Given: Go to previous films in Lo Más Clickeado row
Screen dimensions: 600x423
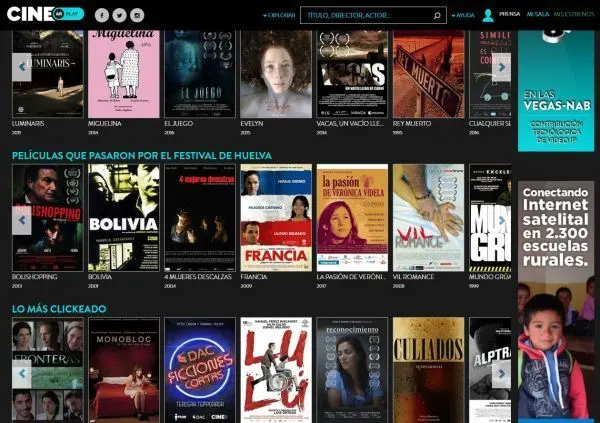Looking at the screenshot, I should [22, 374].
